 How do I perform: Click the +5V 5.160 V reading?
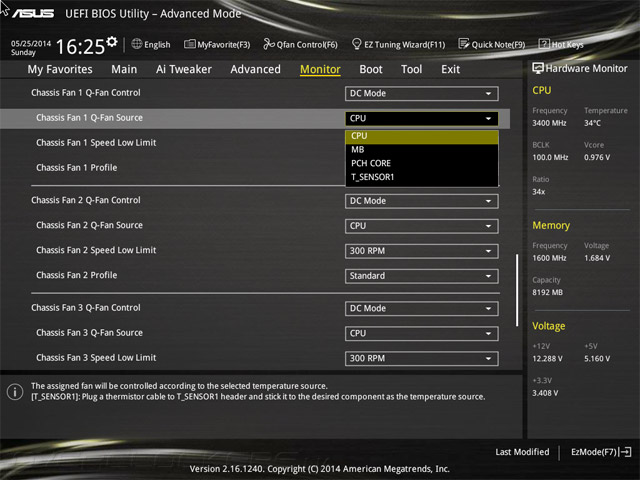[x=597, y=359]
